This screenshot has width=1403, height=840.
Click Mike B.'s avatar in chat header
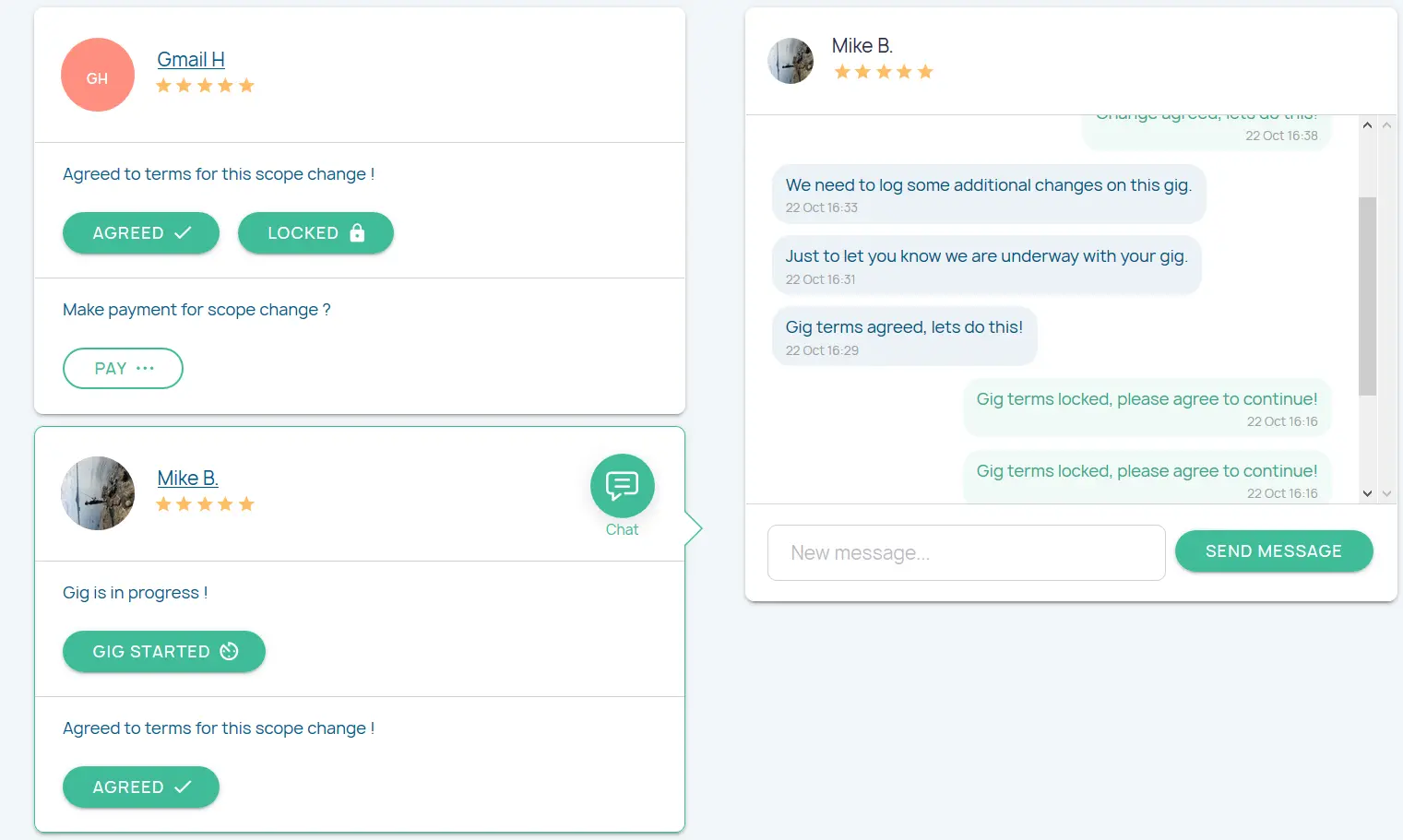click(791, 61)
